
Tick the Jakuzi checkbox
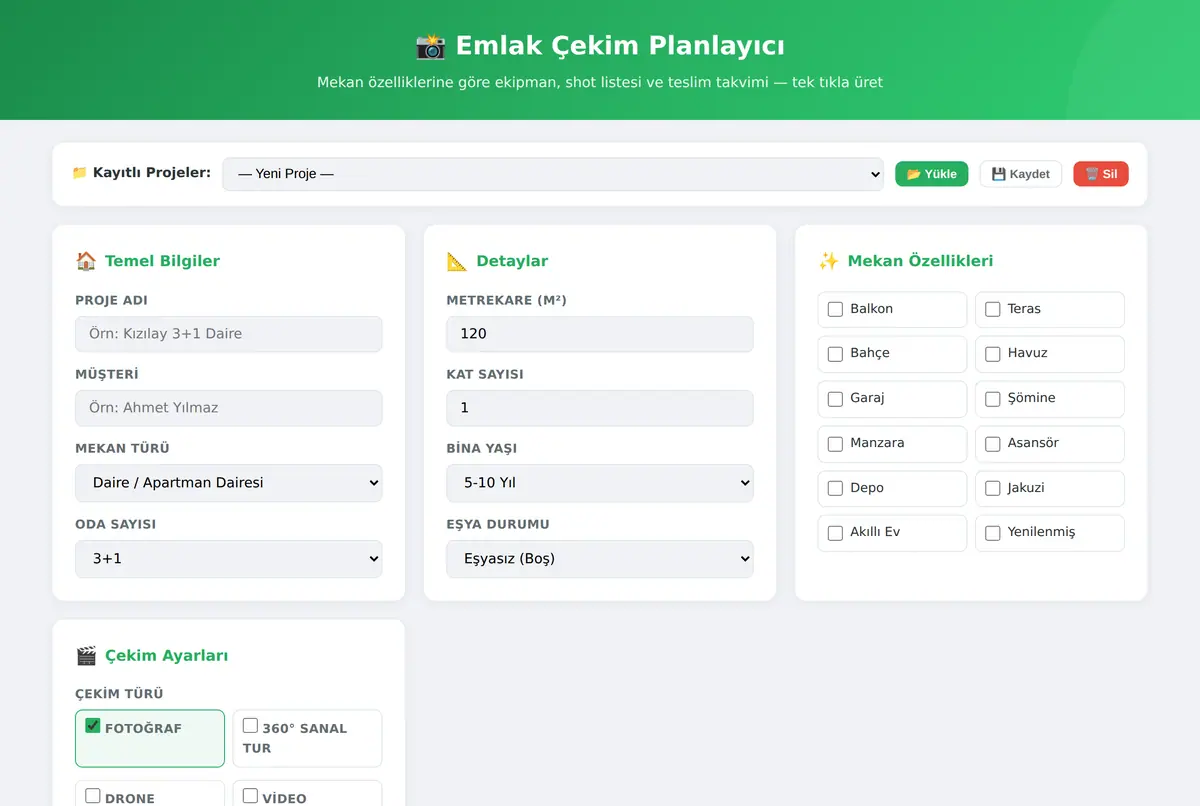pyautogui.click(x=993, y=489)
